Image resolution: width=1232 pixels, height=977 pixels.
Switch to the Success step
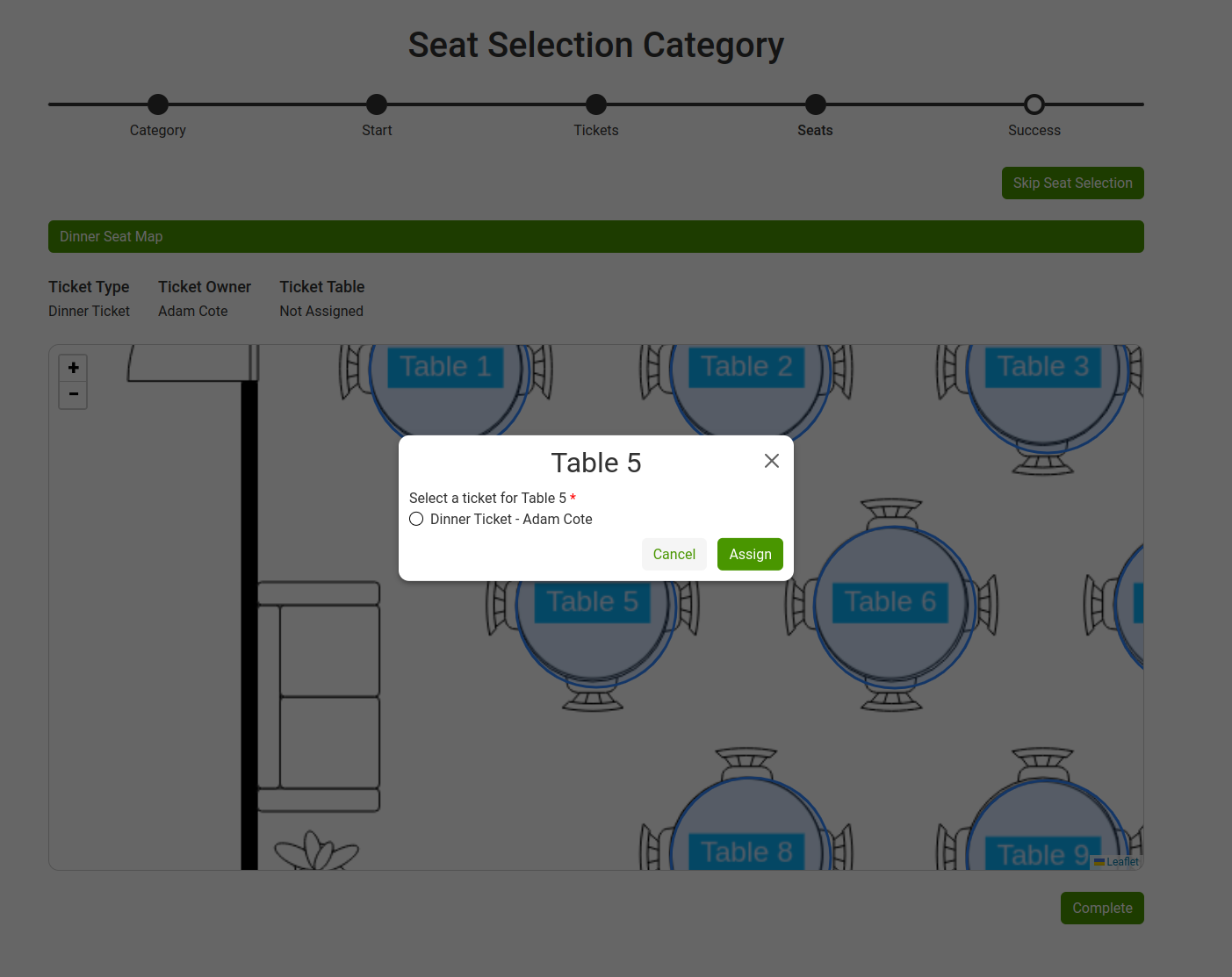tap(1034, 104)
